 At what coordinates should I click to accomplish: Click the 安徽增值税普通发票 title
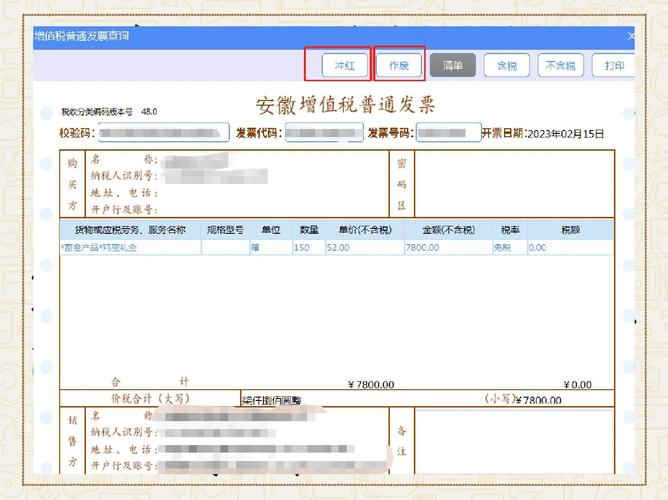[346, 105]
